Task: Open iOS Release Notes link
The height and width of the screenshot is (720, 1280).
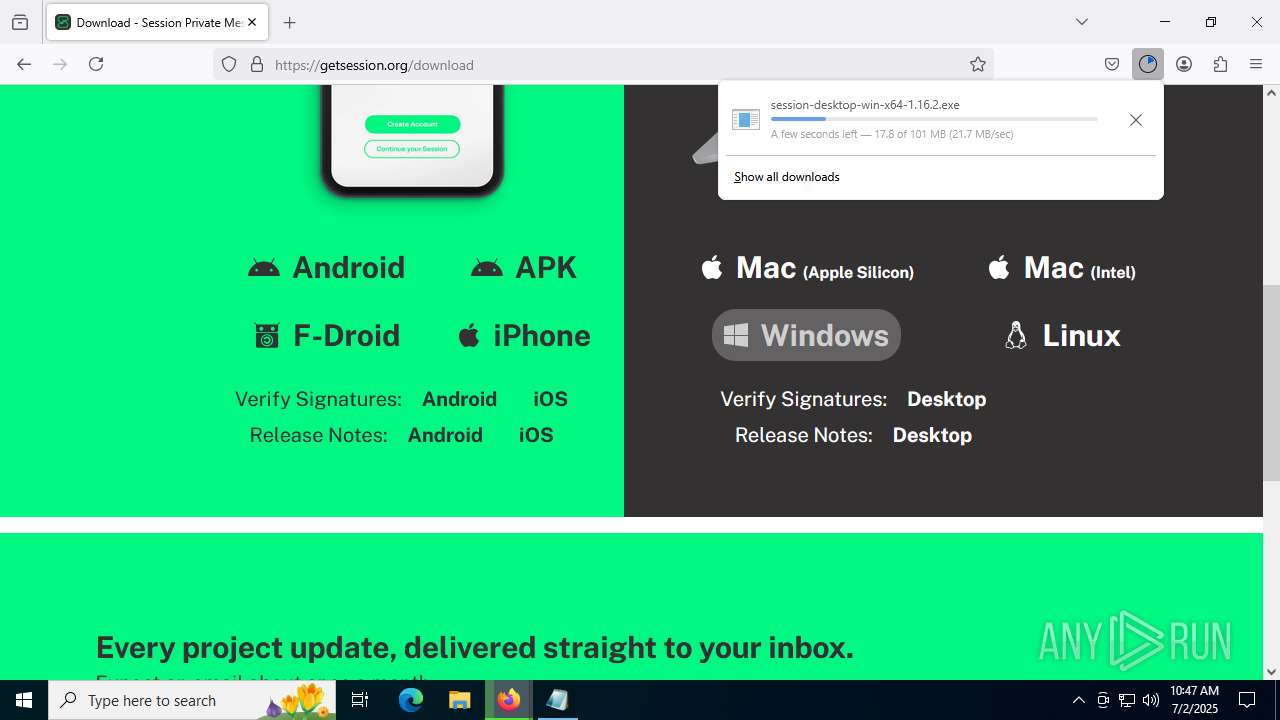Action: [536, 435]
